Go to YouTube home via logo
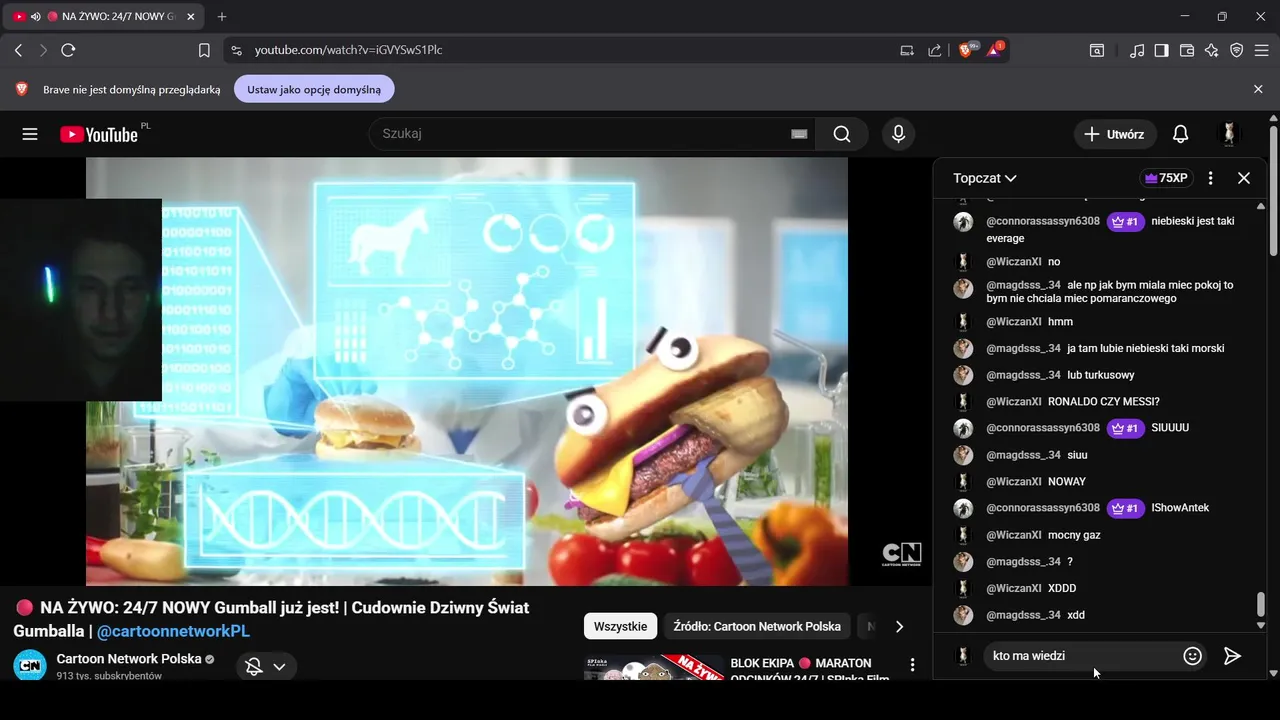Screen dimensions: 1280x720 coord(99,134)
